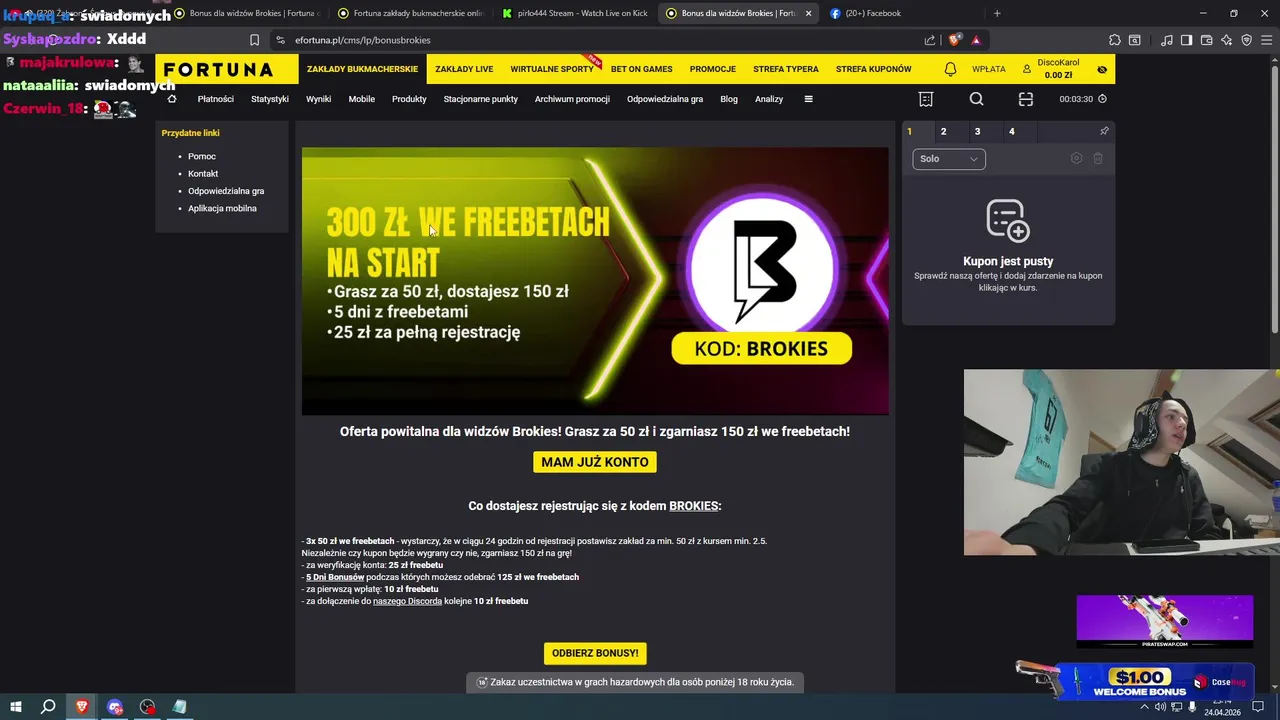This screenshot has height=720, width=1280.
Task: Click the Fortuna logo
Action: (218, 69)
